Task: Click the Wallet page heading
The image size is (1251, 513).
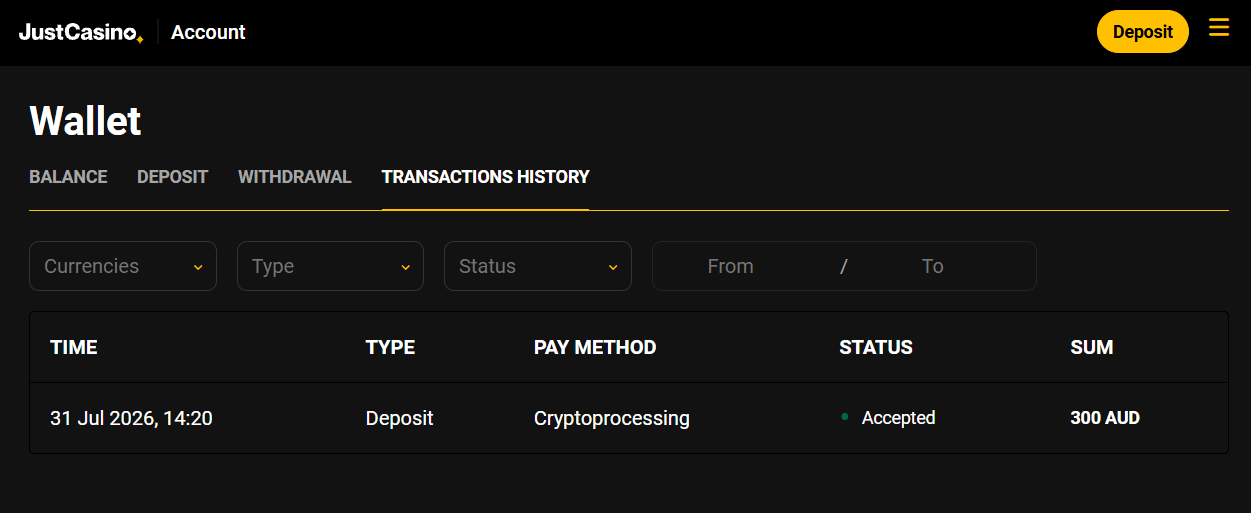Action: 86,121
